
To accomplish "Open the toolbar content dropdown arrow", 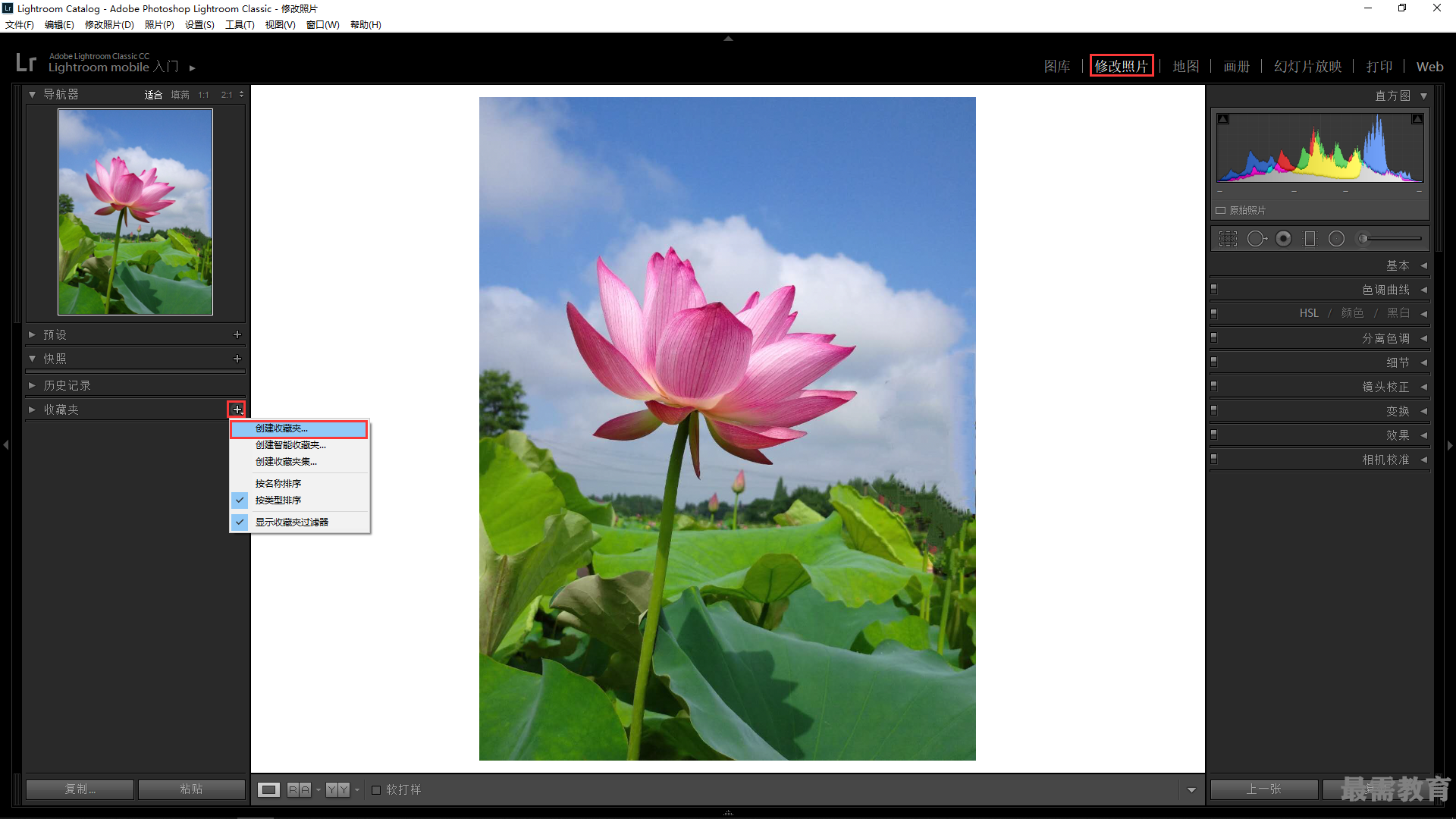I will coord(1191,790).
